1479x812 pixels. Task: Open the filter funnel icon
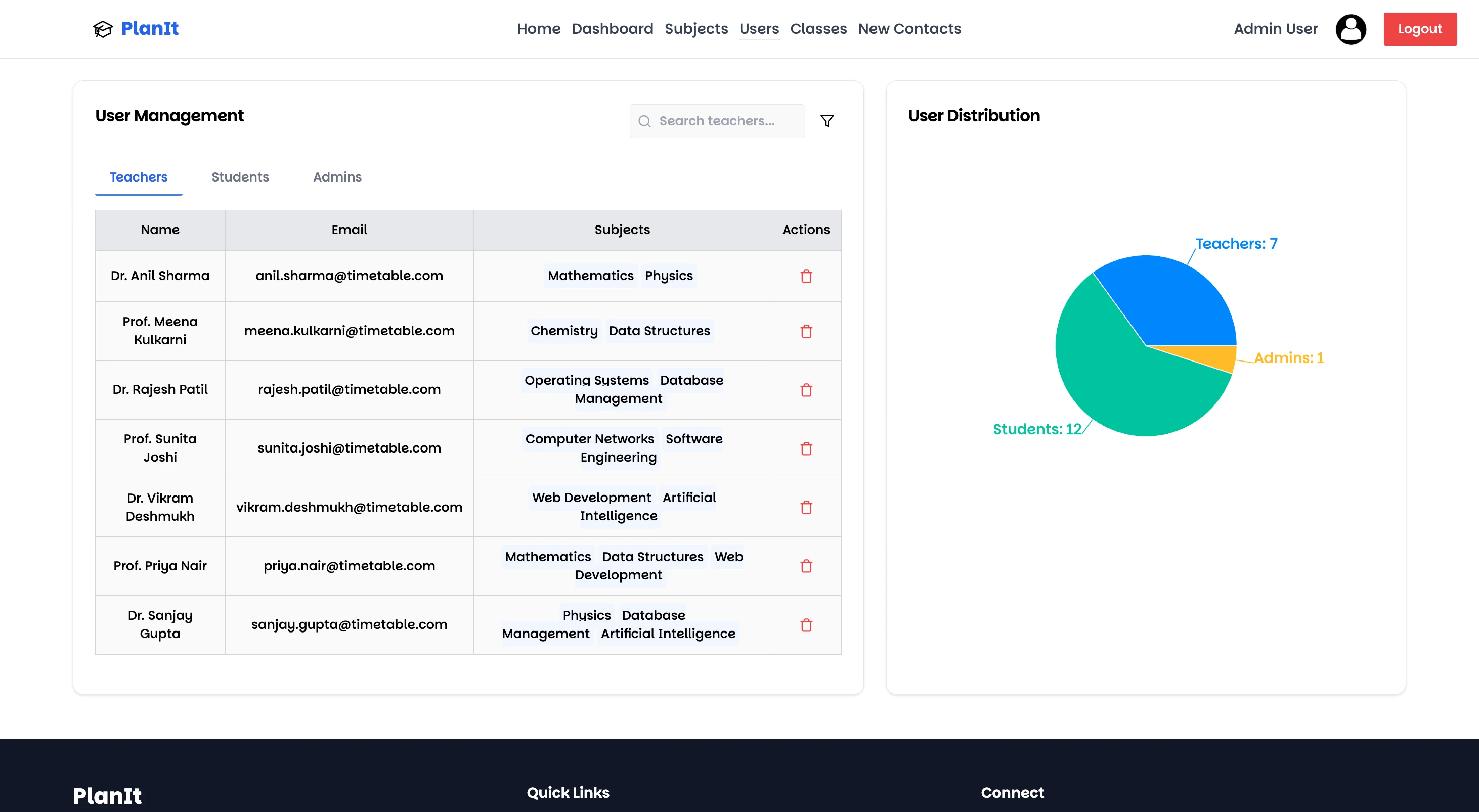pos(827,120)
